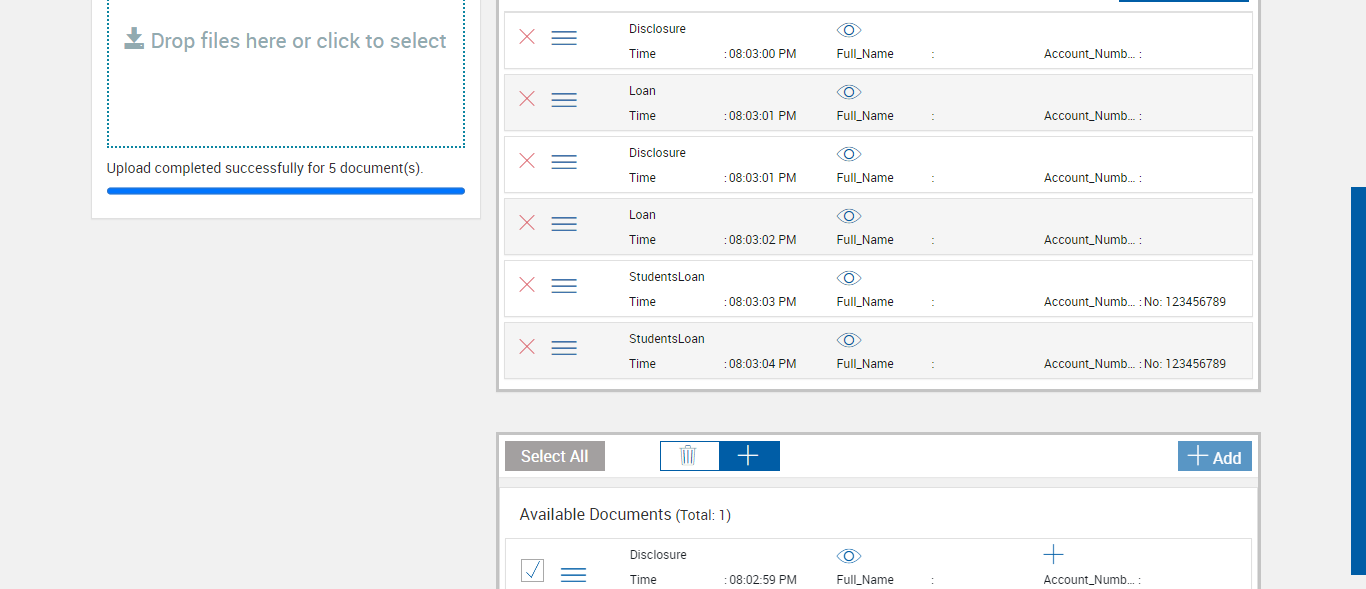Open eye preview for Disclosure 08:03:00 PM
Image resolution: width=1366 pixels, height=589 pixels.
click(849, 30)
